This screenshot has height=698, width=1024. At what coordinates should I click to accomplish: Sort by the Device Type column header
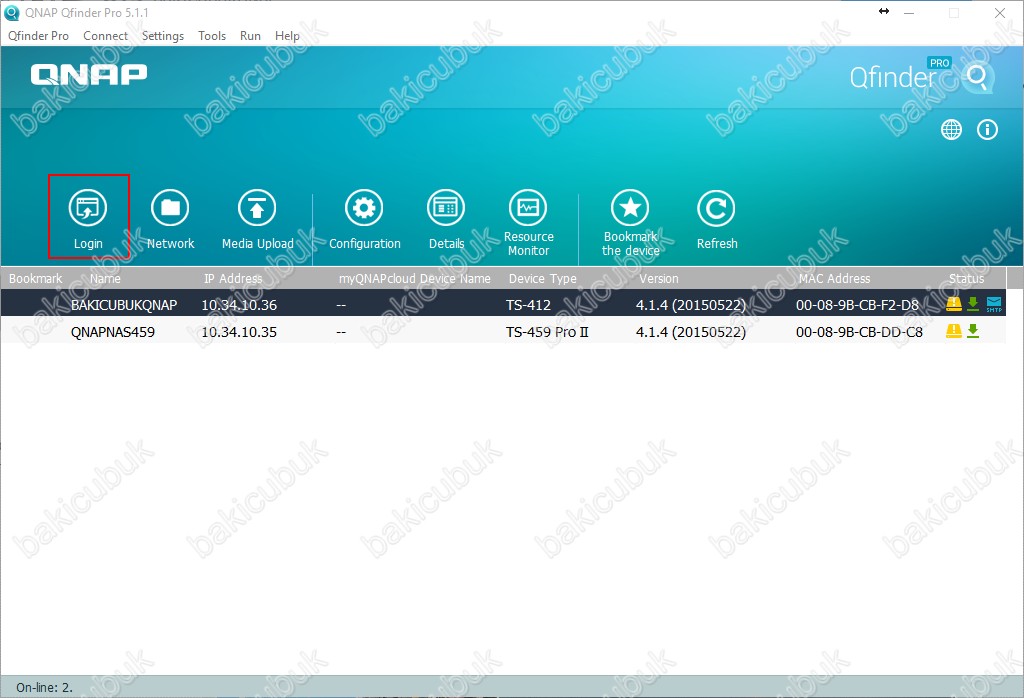tap(543, 278)
